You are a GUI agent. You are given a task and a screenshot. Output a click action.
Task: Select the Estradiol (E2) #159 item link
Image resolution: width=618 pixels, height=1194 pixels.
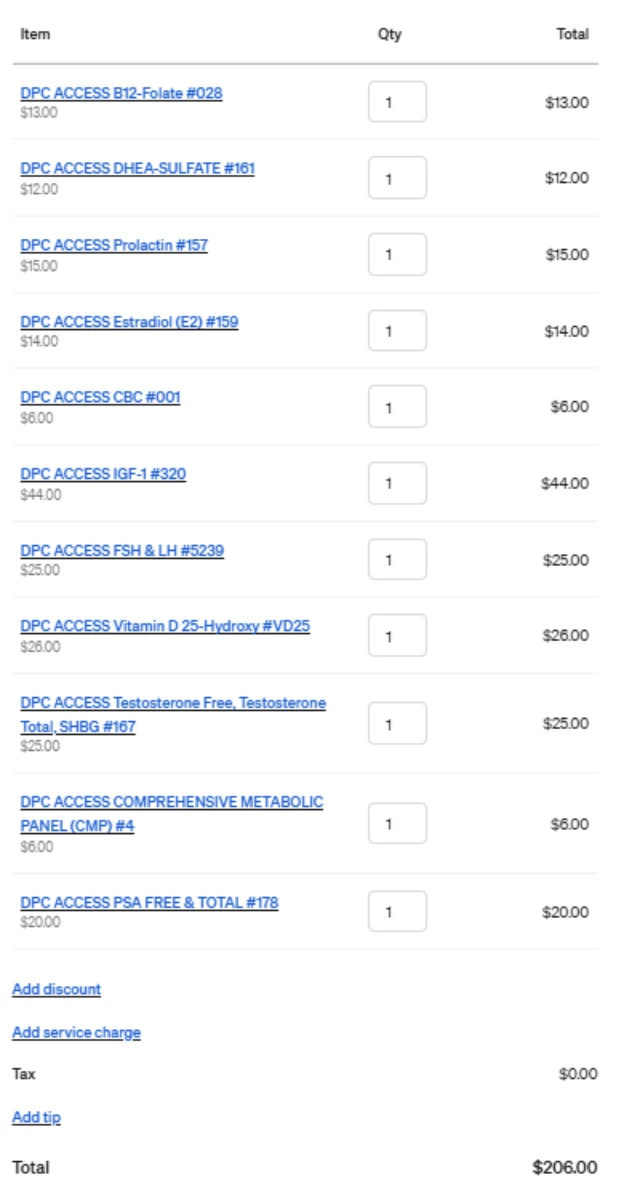(129, 322)
